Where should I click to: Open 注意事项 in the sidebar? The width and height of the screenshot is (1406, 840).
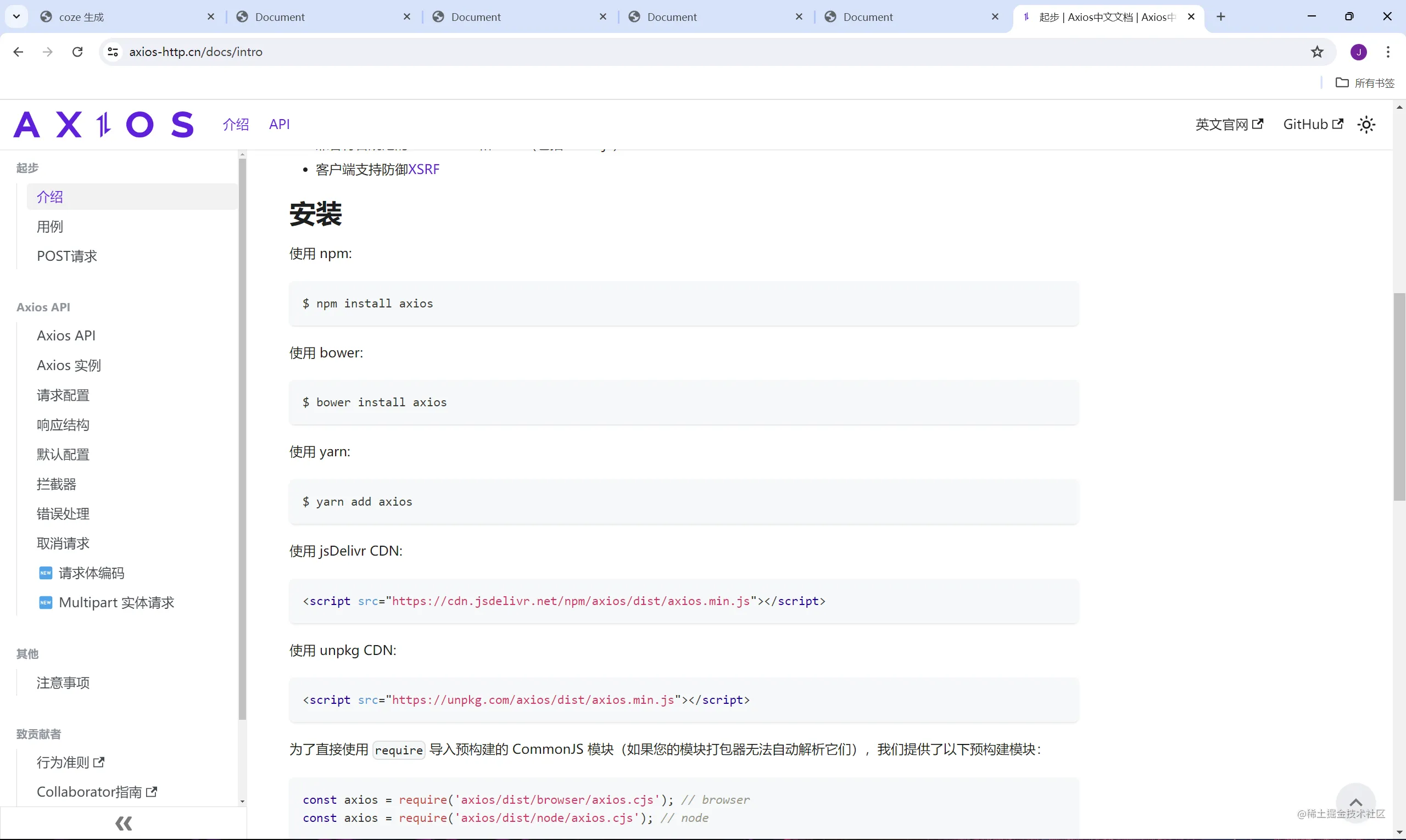coord(63,683)
